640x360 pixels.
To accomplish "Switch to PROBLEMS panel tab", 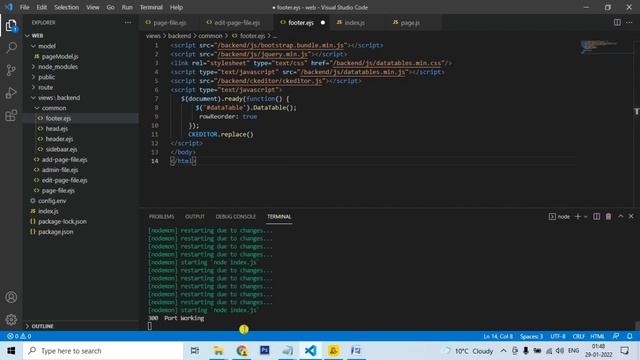I will pyautogui.click(x=161, y=216).
